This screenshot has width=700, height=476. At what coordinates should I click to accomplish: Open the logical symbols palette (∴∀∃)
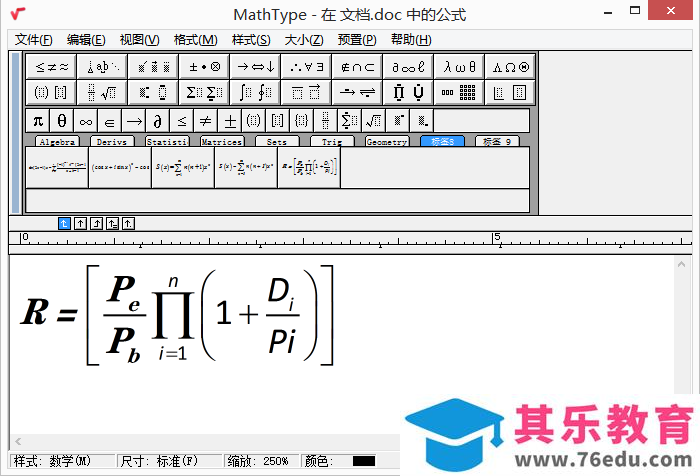pyautogui.click(x=306, y=67)
